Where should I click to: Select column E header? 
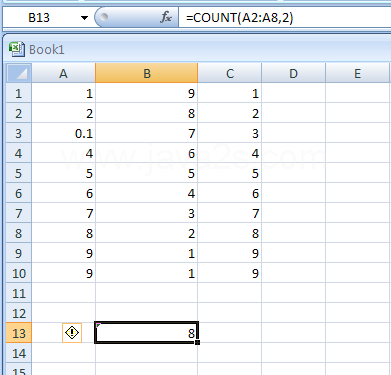357,73
